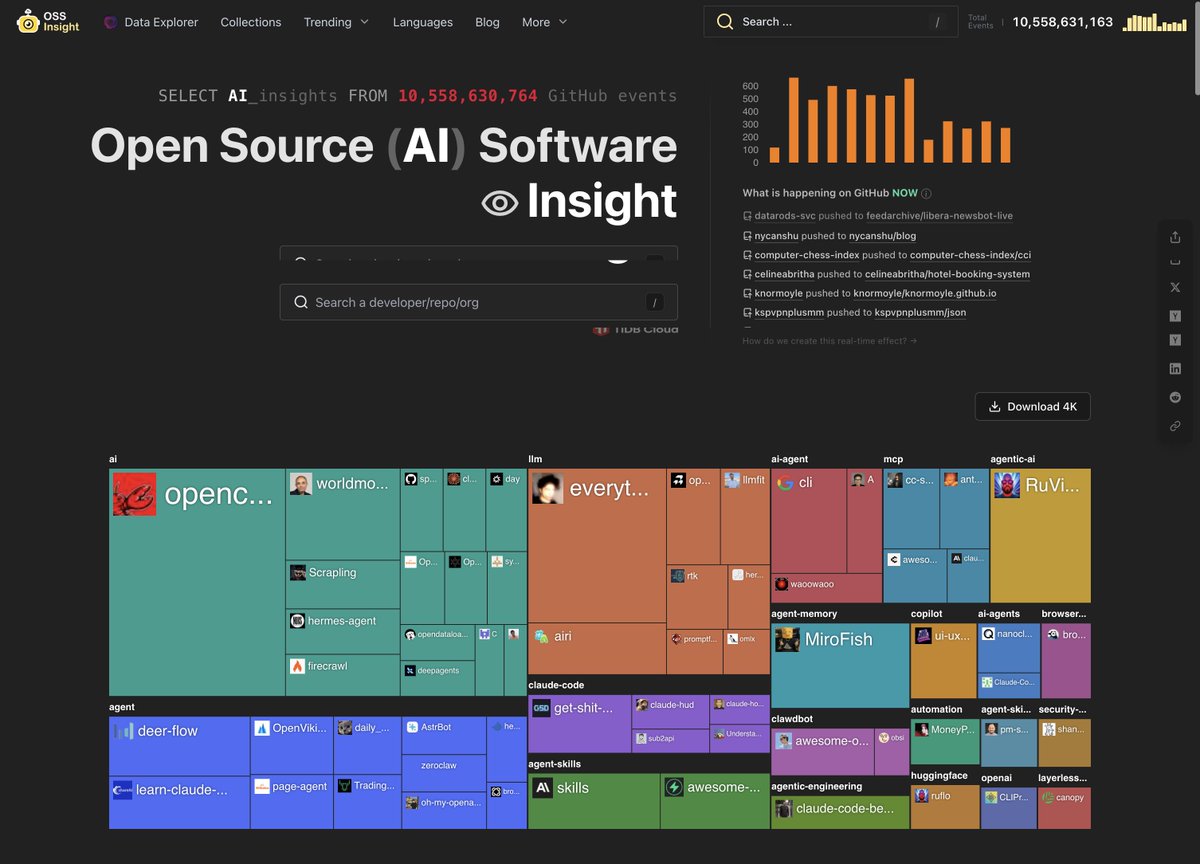Open the AstrBot tile
Viewport: 1200px width, 864px height.
pos(444,736)
